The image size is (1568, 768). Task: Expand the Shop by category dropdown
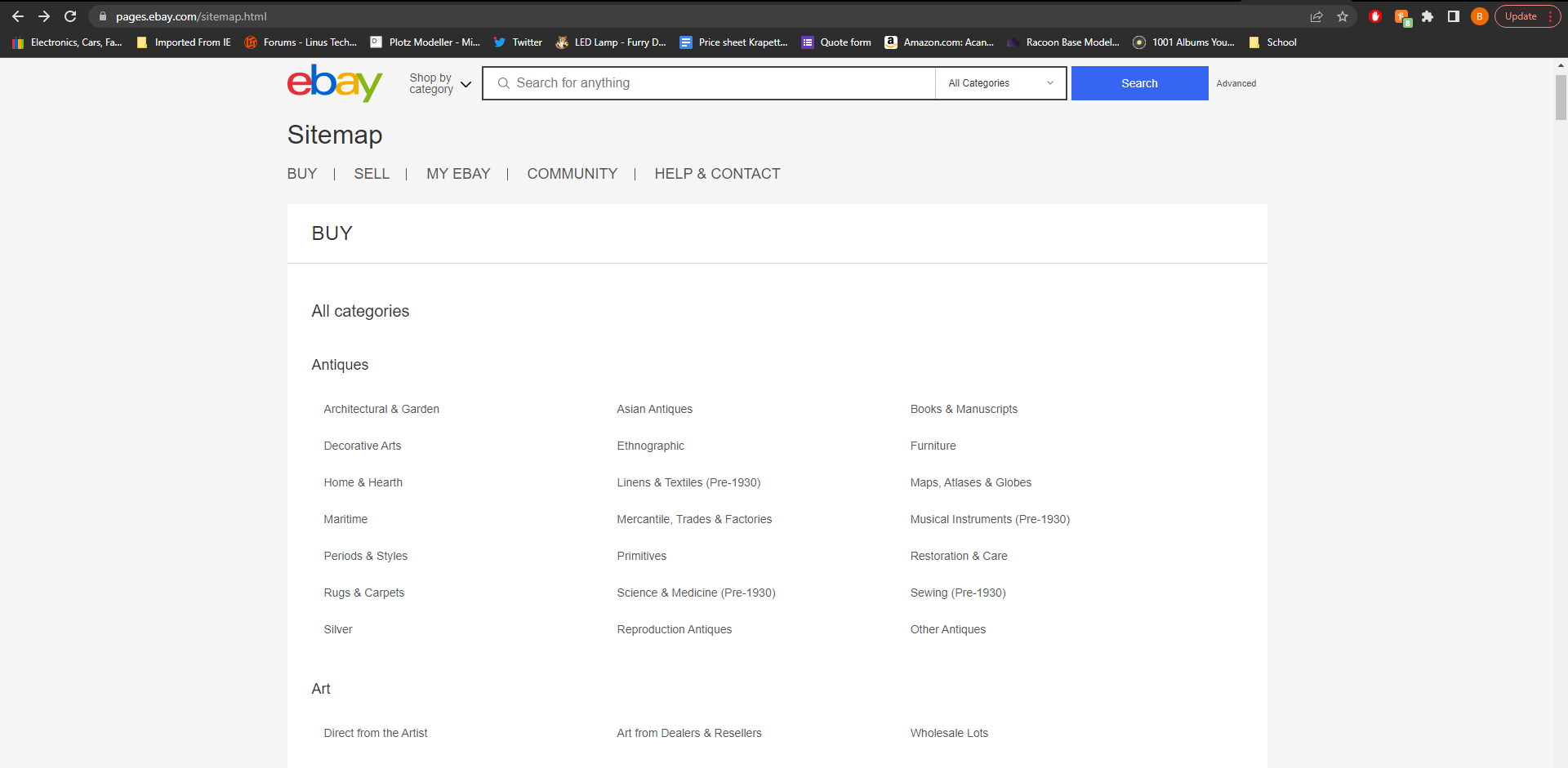440,83
